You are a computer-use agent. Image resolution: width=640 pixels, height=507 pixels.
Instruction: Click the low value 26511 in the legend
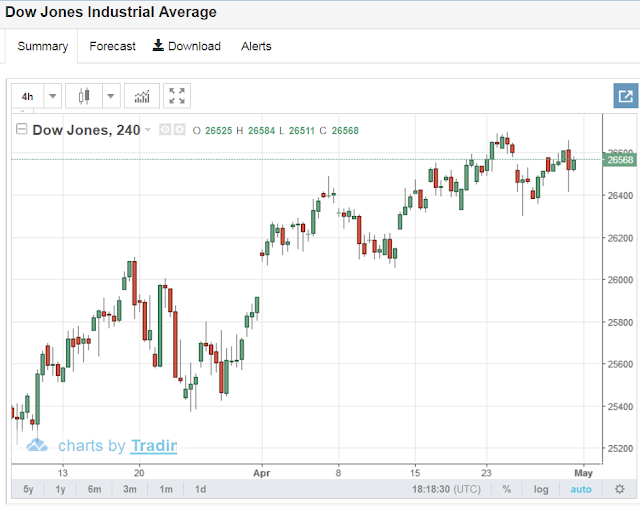[x=302, y=131]
